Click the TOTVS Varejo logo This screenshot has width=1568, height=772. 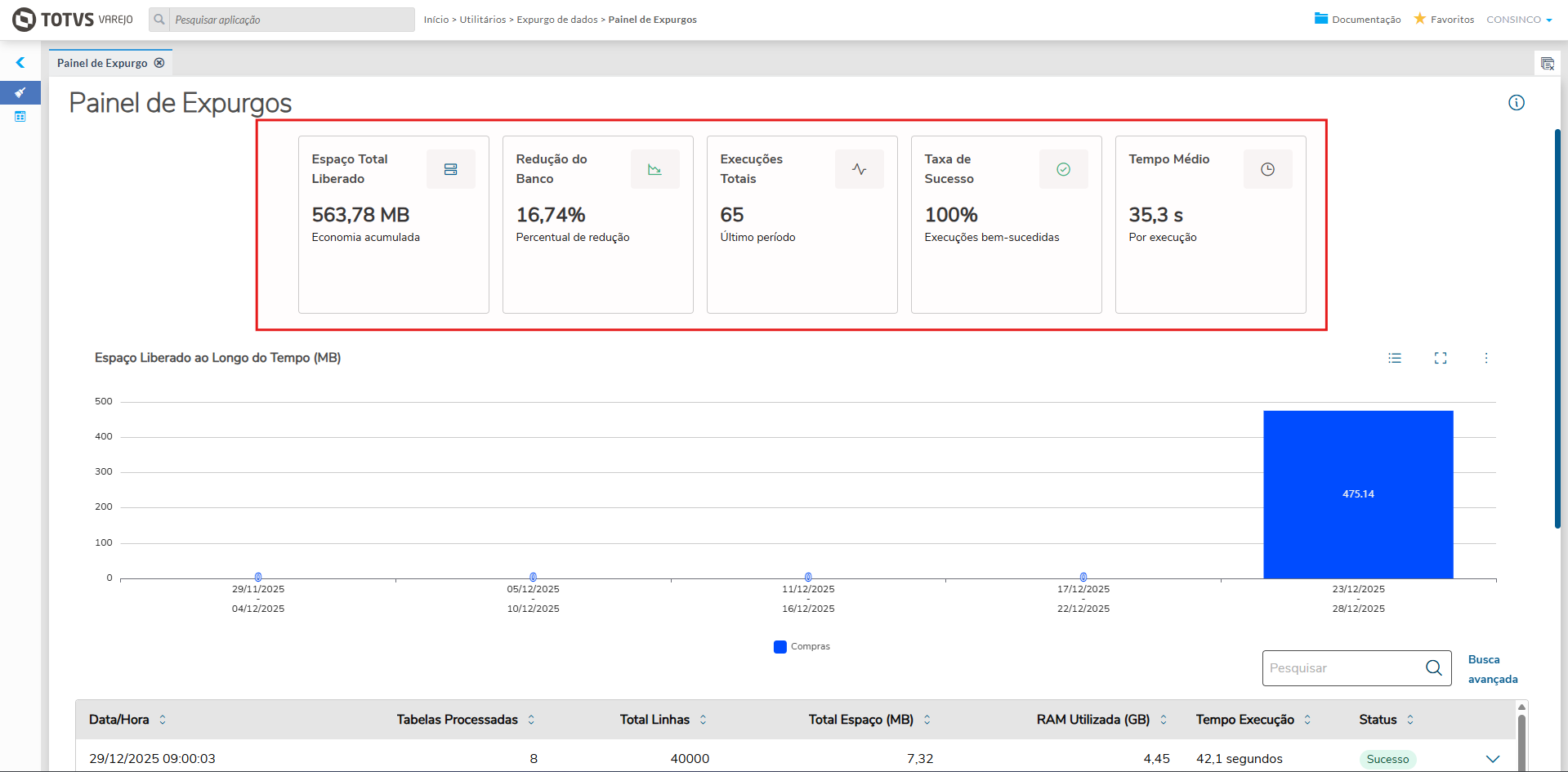pyautogui.click(x=72, y=19)
